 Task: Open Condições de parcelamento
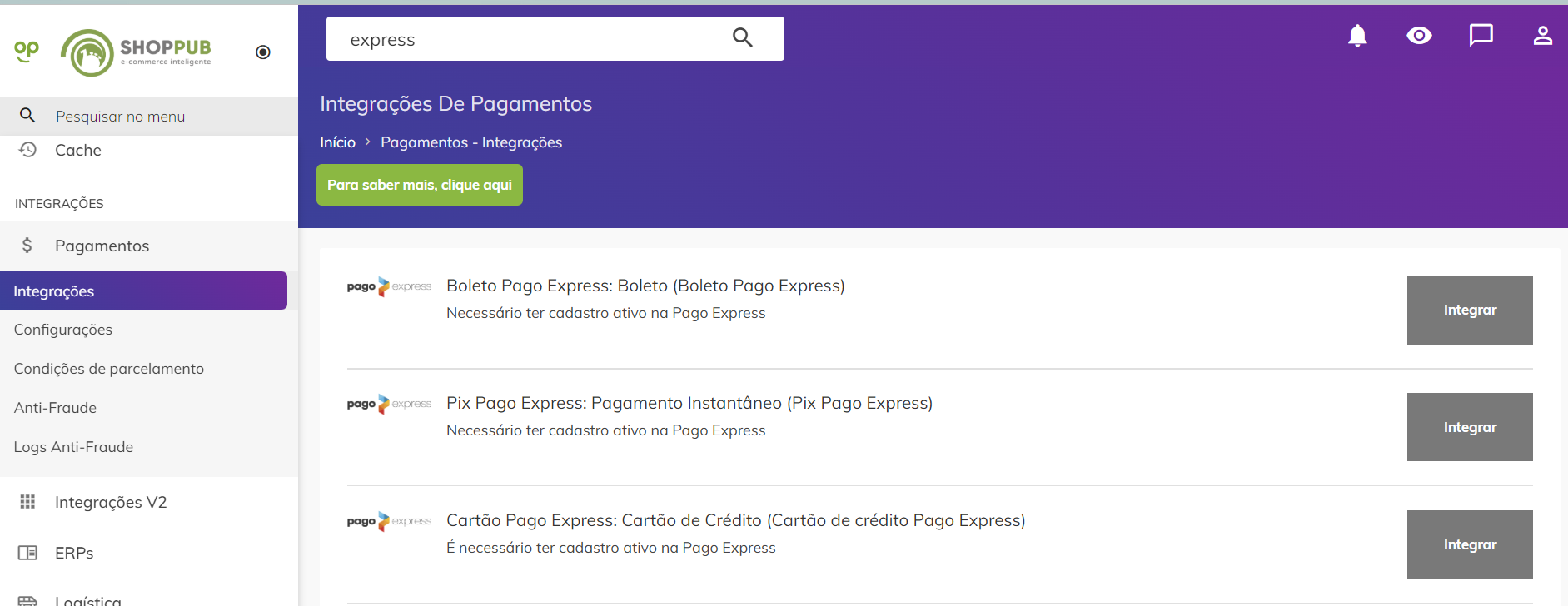[109, 369]
